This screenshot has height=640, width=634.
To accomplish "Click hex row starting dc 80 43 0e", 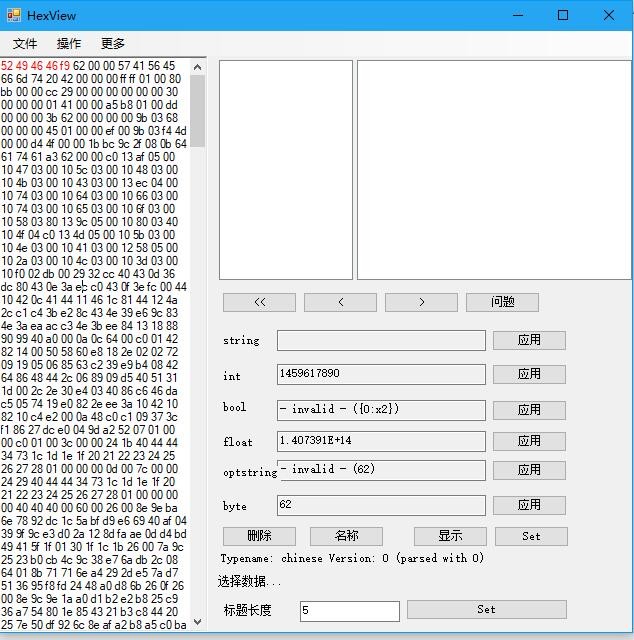I will [94, 287].
